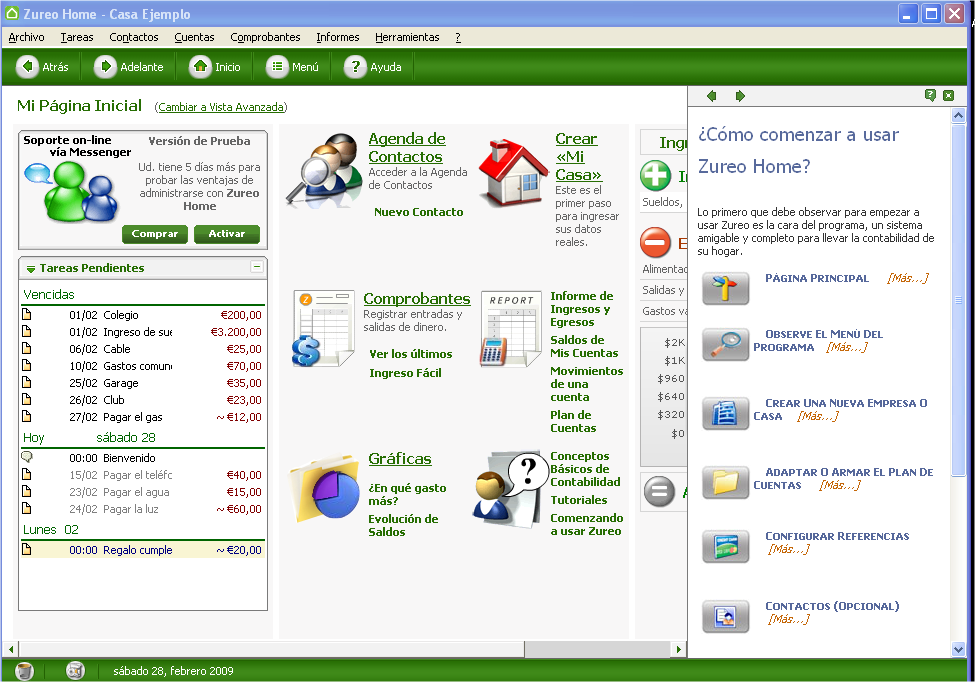The image size is (975, 682).
Task: Open the Contactos menu
Action: coord(134,37)
